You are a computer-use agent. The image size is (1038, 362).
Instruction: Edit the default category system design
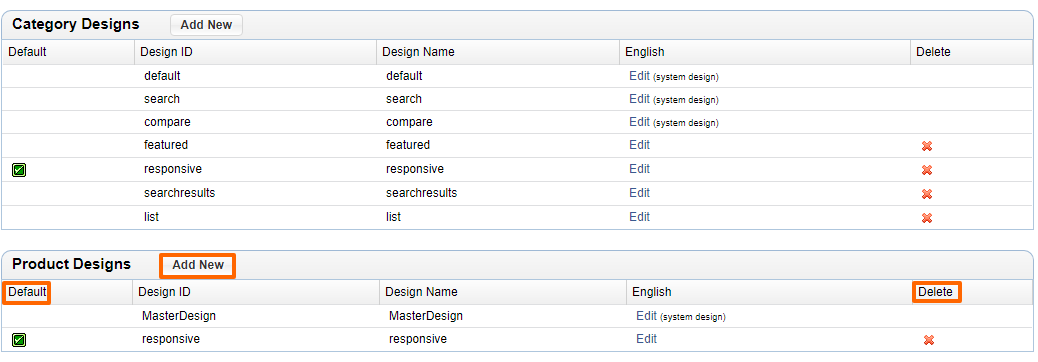pyautogui.click(x=639, y=75)
